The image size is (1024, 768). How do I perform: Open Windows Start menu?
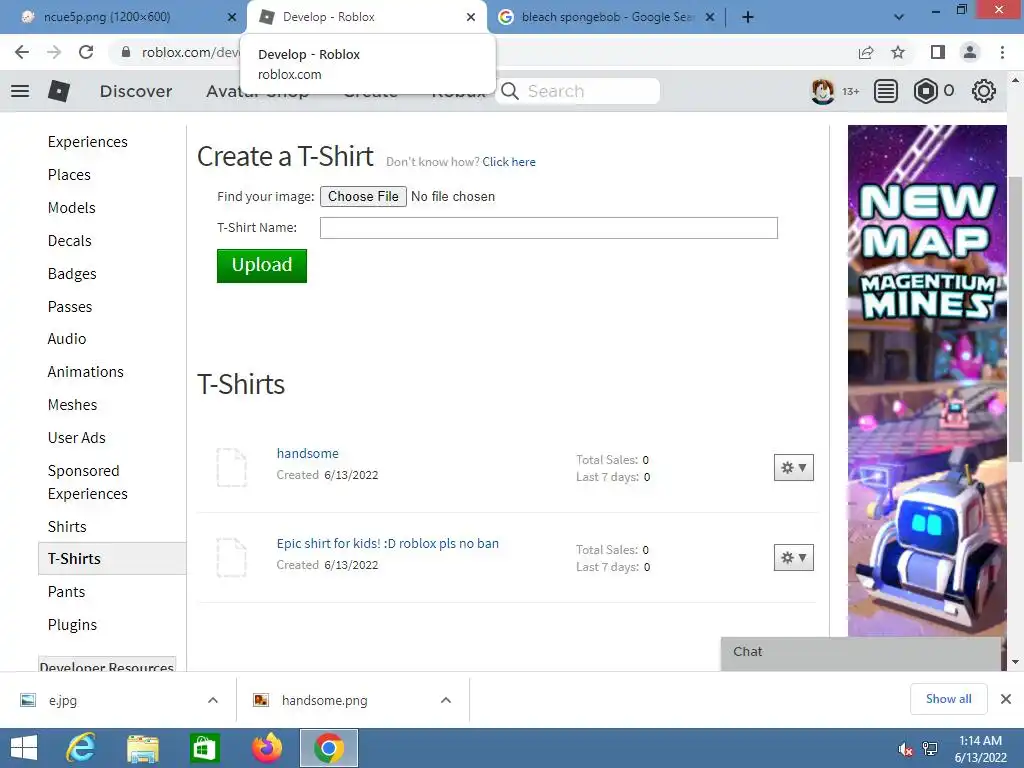pos(24,748)
